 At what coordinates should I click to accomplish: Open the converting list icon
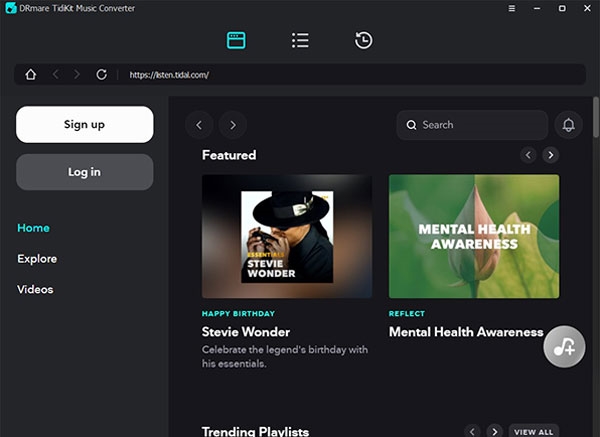point(300,40)
